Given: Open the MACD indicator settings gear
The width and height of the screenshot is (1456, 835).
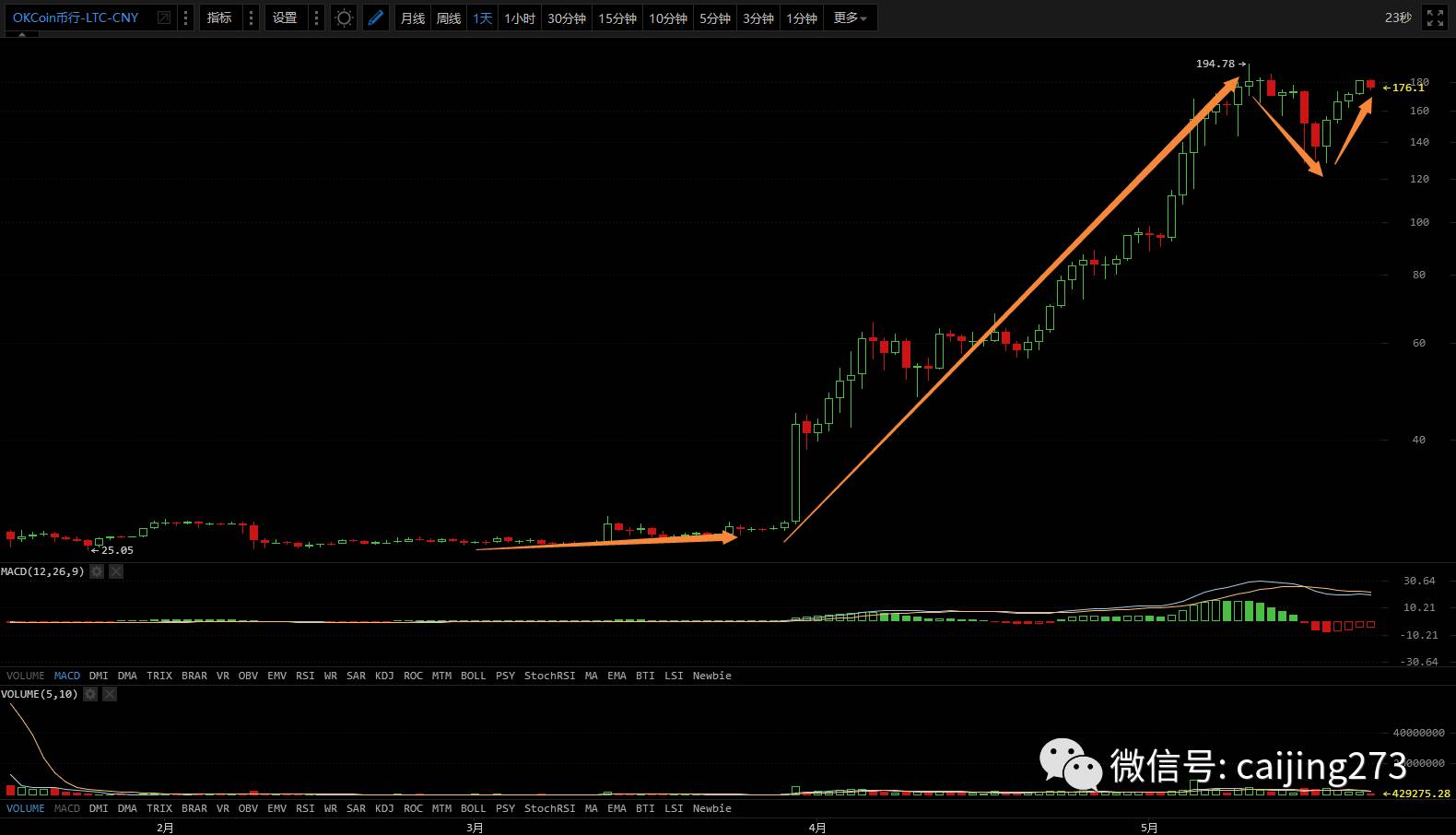Looking at the screenshot, I should pos(97,571).
